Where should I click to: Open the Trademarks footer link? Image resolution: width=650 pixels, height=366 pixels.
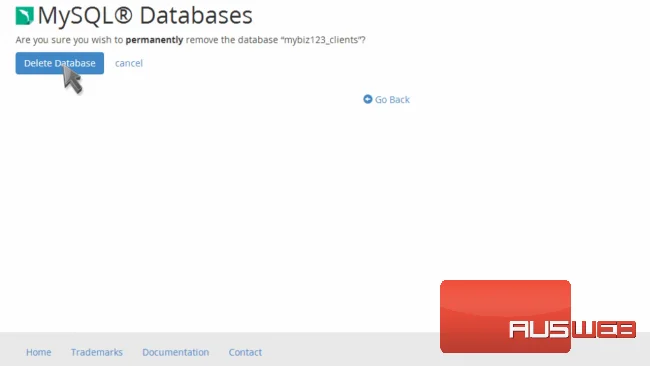(x=97, y=352)
